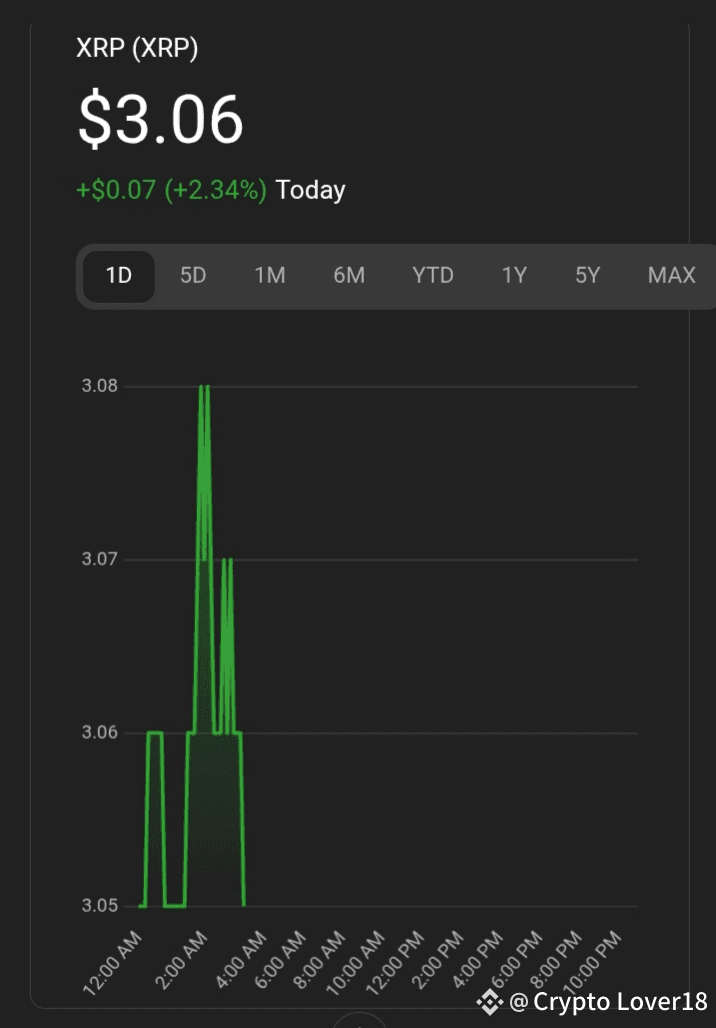Click the 10:00 PM x-axis label

594,962
